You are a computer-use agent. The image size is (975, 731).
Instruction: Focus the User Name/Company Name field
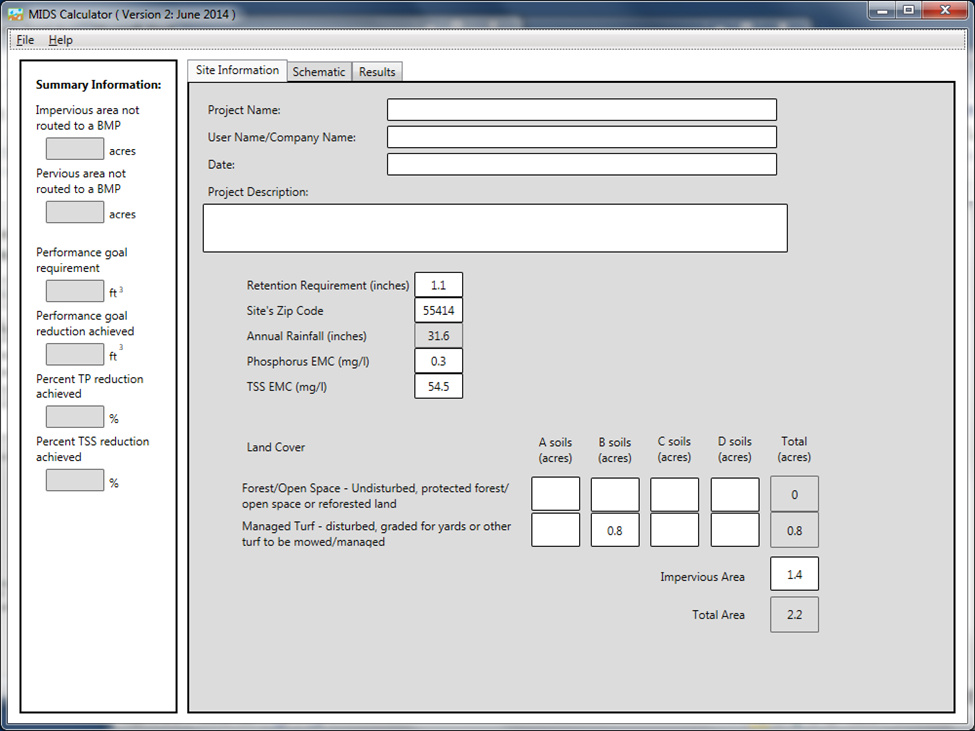click(581, 137)
